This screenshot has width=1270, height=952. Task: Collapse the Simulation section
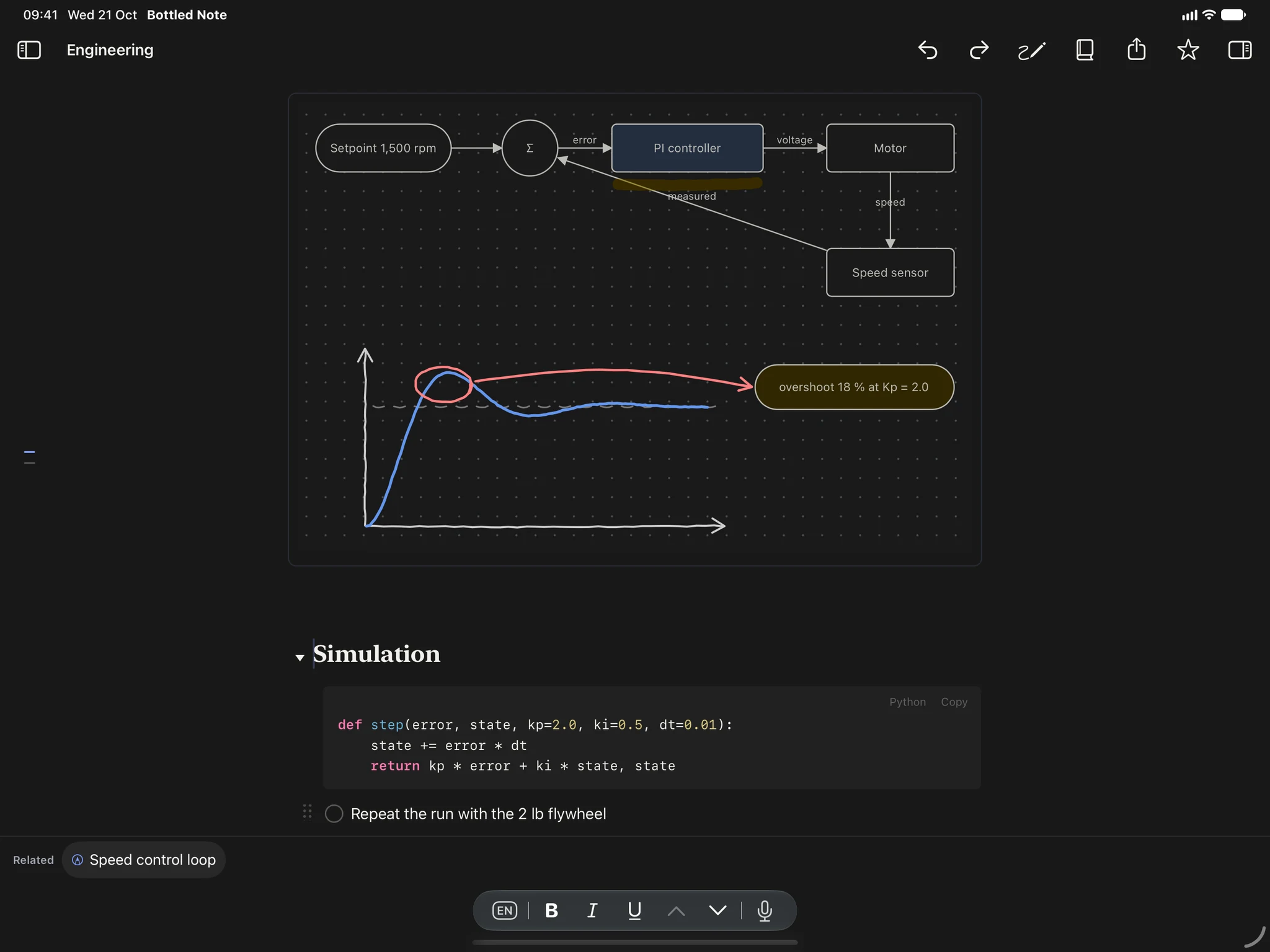pyautogui.click(x=300, y=658)
